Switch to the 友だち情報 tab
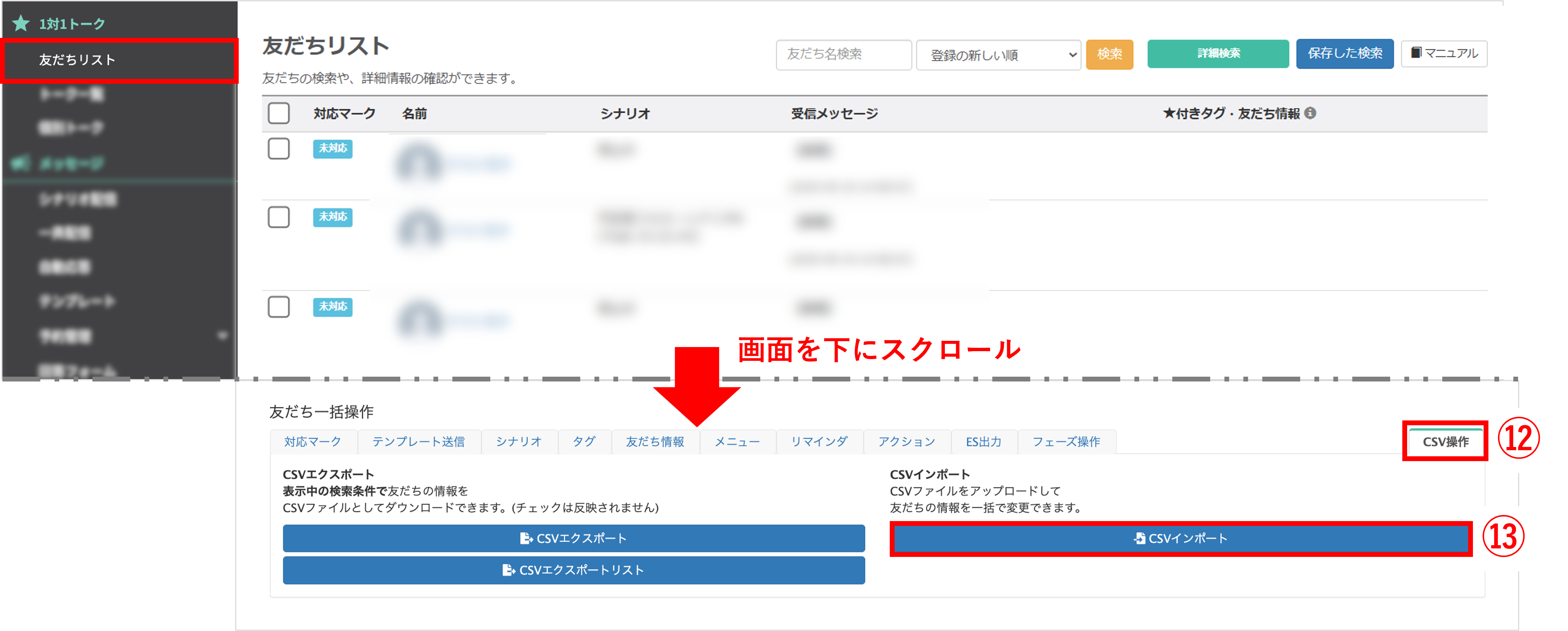 coord(655,441)
